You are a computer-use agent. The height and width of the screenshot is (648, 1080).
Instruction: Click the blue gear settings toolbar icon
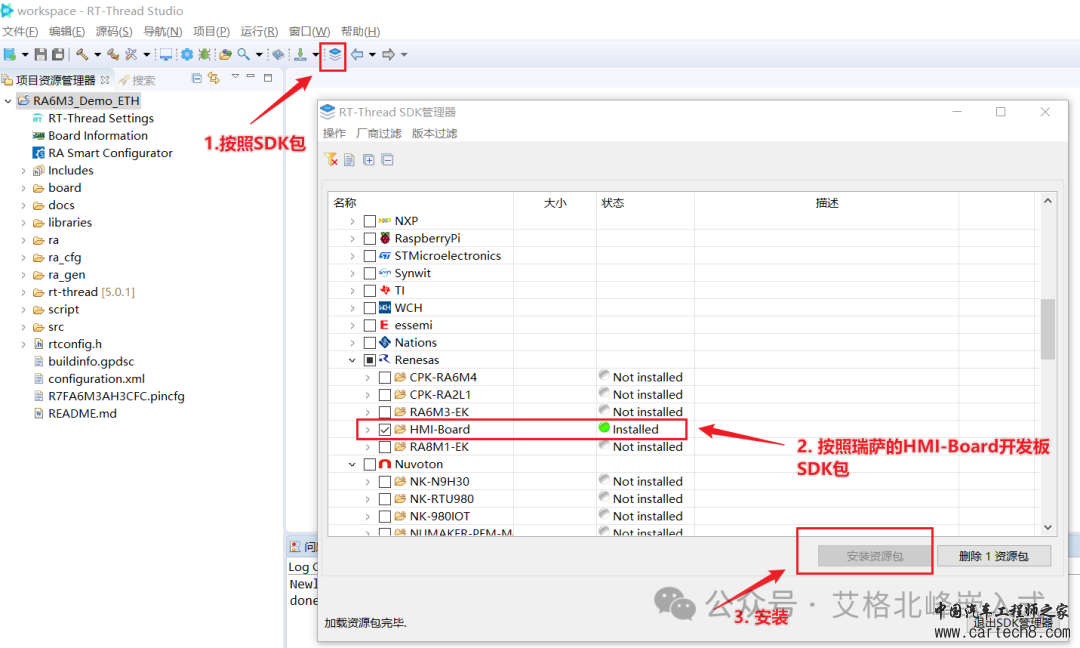click(x=187, y=54)
